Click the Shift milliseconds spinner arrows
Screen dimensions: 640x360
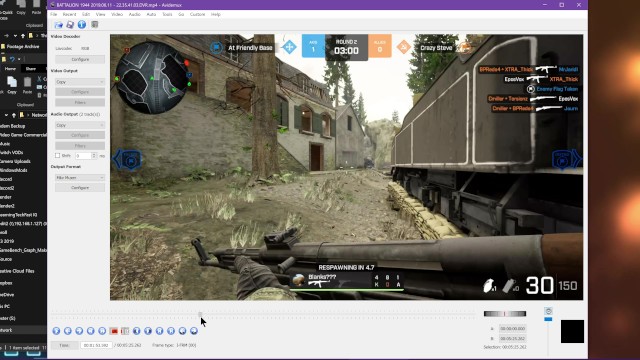point(94,156)
